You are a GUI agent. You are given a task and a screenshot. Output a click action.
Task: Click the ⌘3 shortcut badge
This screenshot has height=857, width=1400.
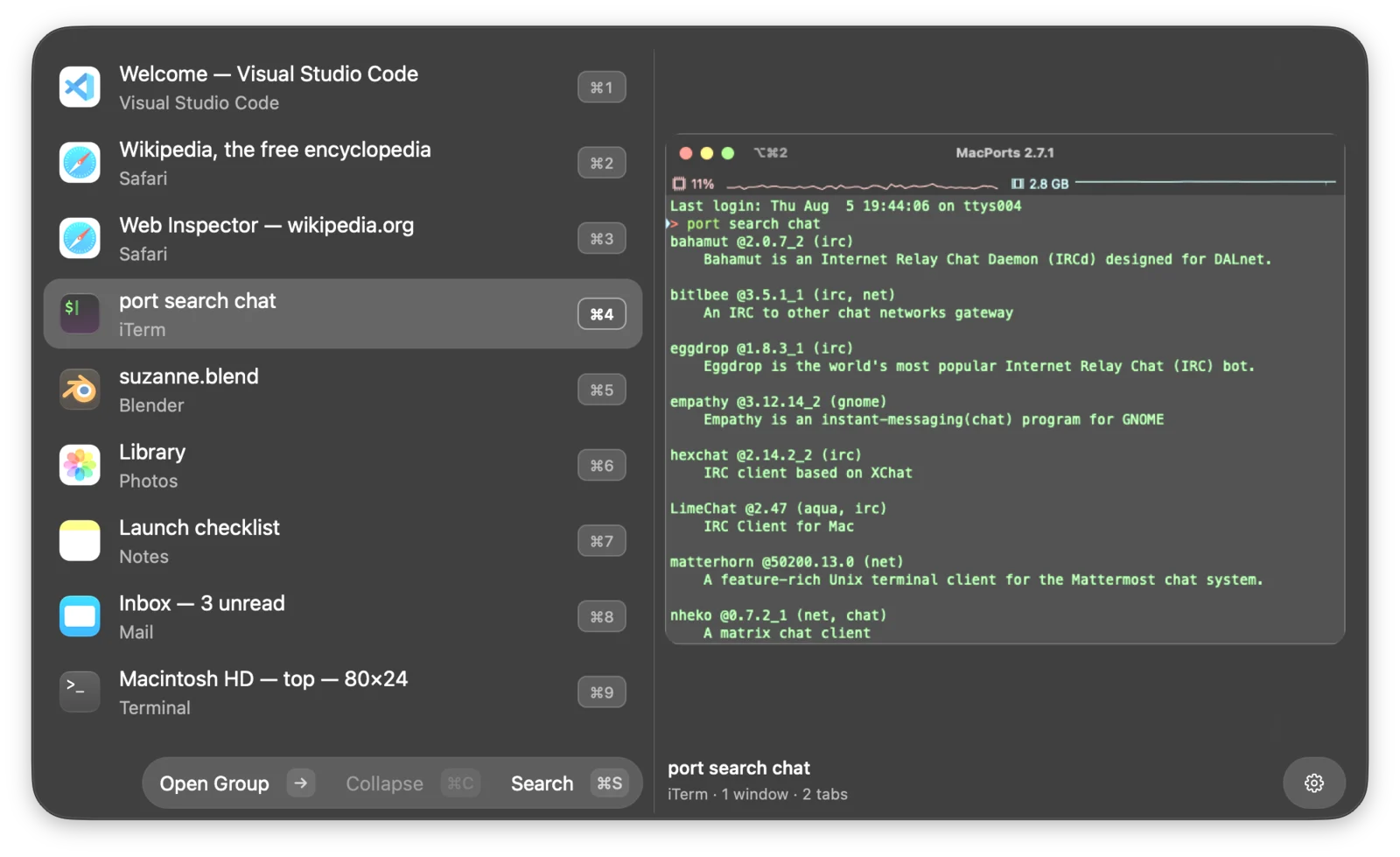(601, 238)
